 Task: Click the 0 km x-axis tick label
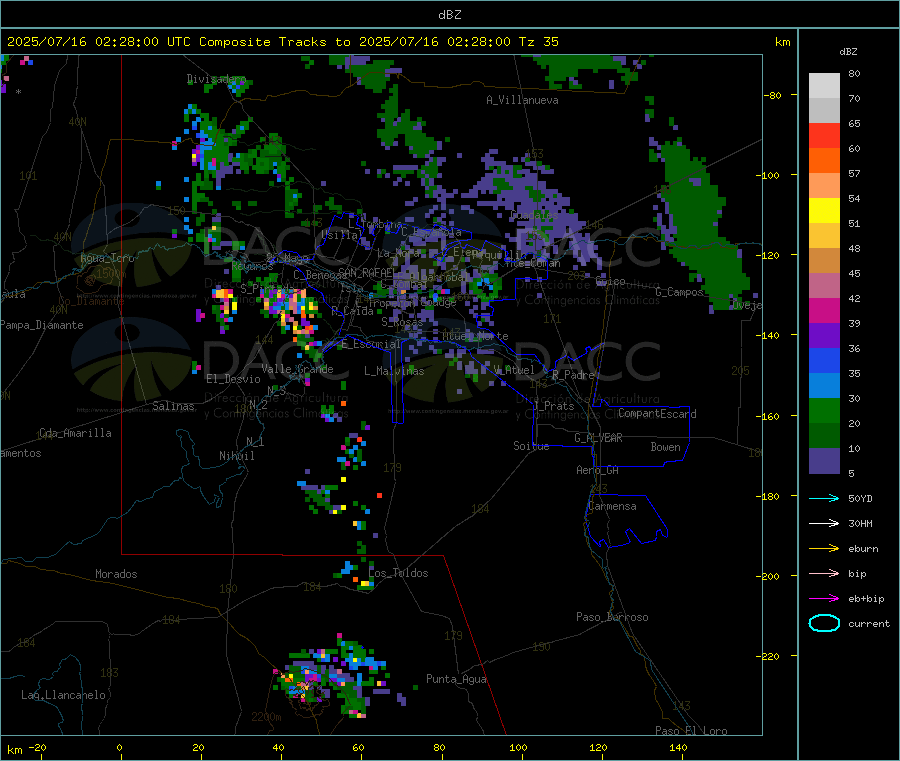(x=119, y=747)
